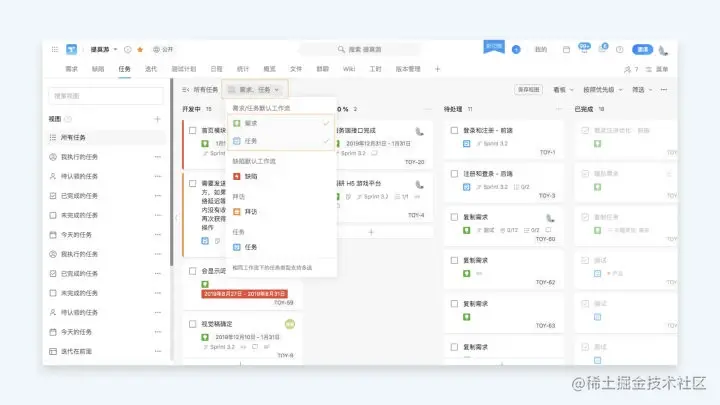This screenshot has height=405, width=720.
Task: Switch to the 测试计划 tab
Action: pos(184,69)
